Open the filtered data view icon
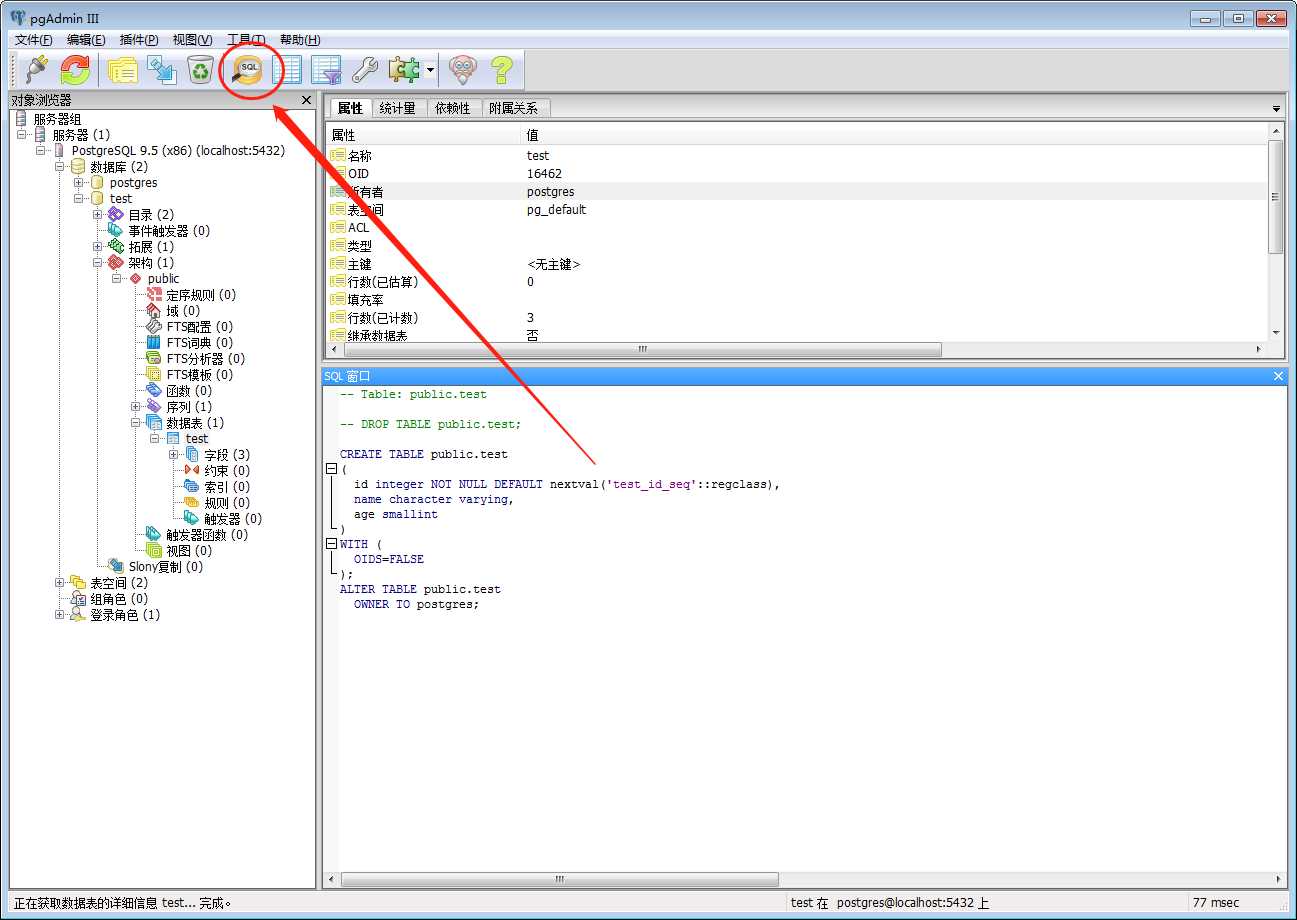 [x=326, y=69]
